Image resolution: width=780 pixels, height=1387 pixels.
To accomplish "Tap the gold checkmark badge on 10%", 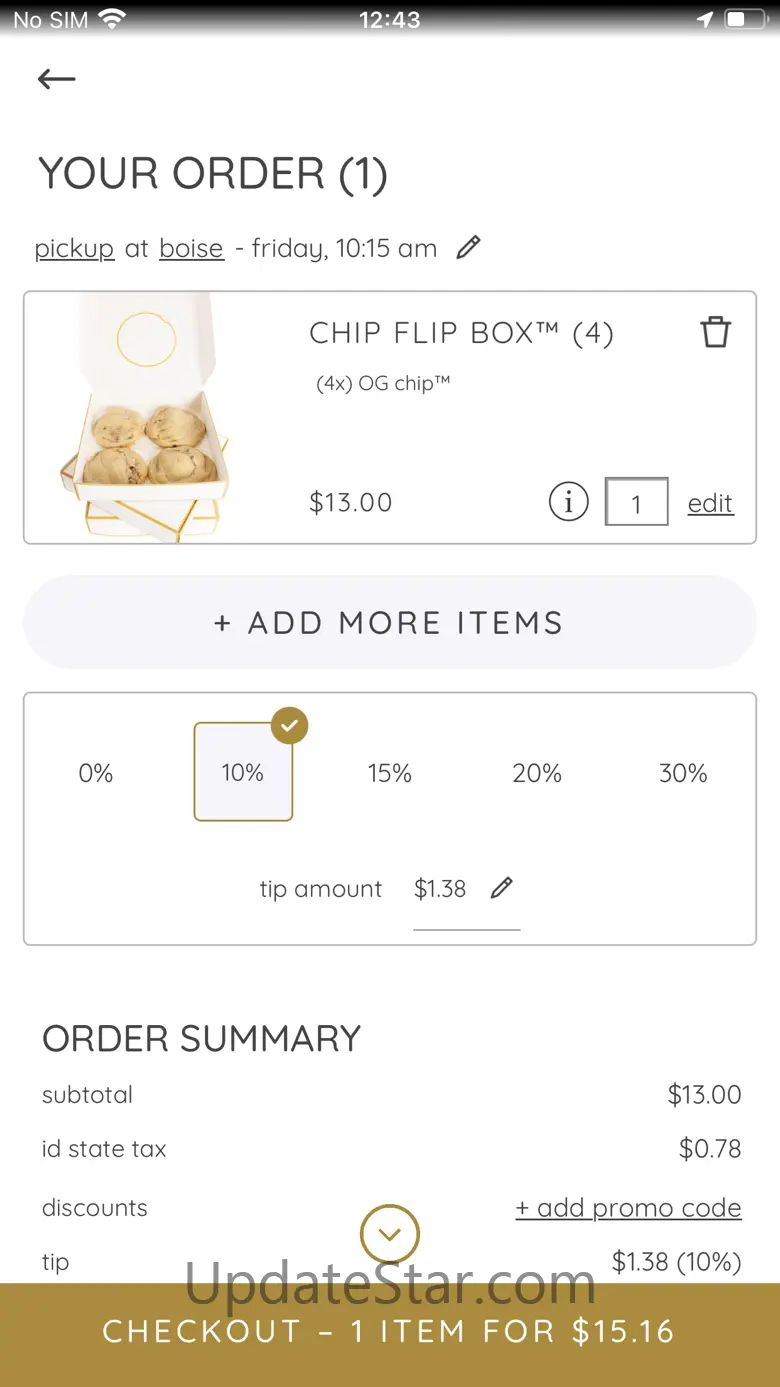I will [289, 726].
